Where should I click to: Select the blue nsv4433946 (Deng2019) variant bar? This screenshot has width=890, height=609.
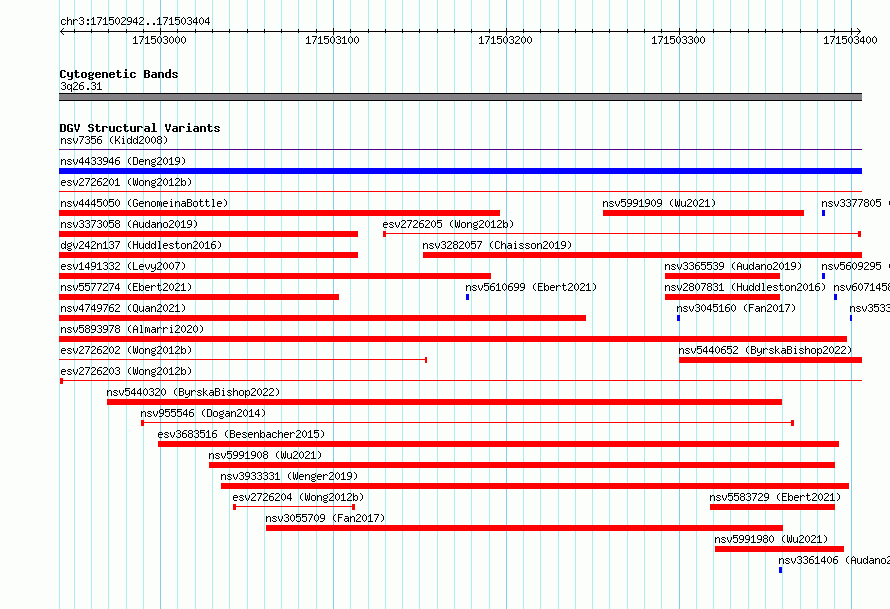(x=460, y=171)
